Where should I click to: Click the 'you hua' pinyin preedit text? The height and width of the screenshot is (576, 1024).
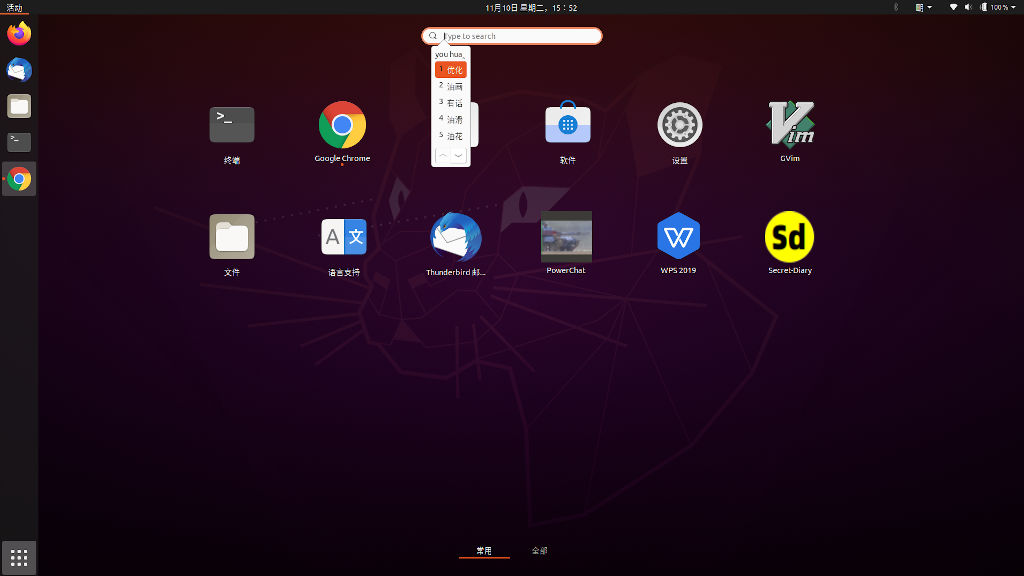tap(449, 54)
